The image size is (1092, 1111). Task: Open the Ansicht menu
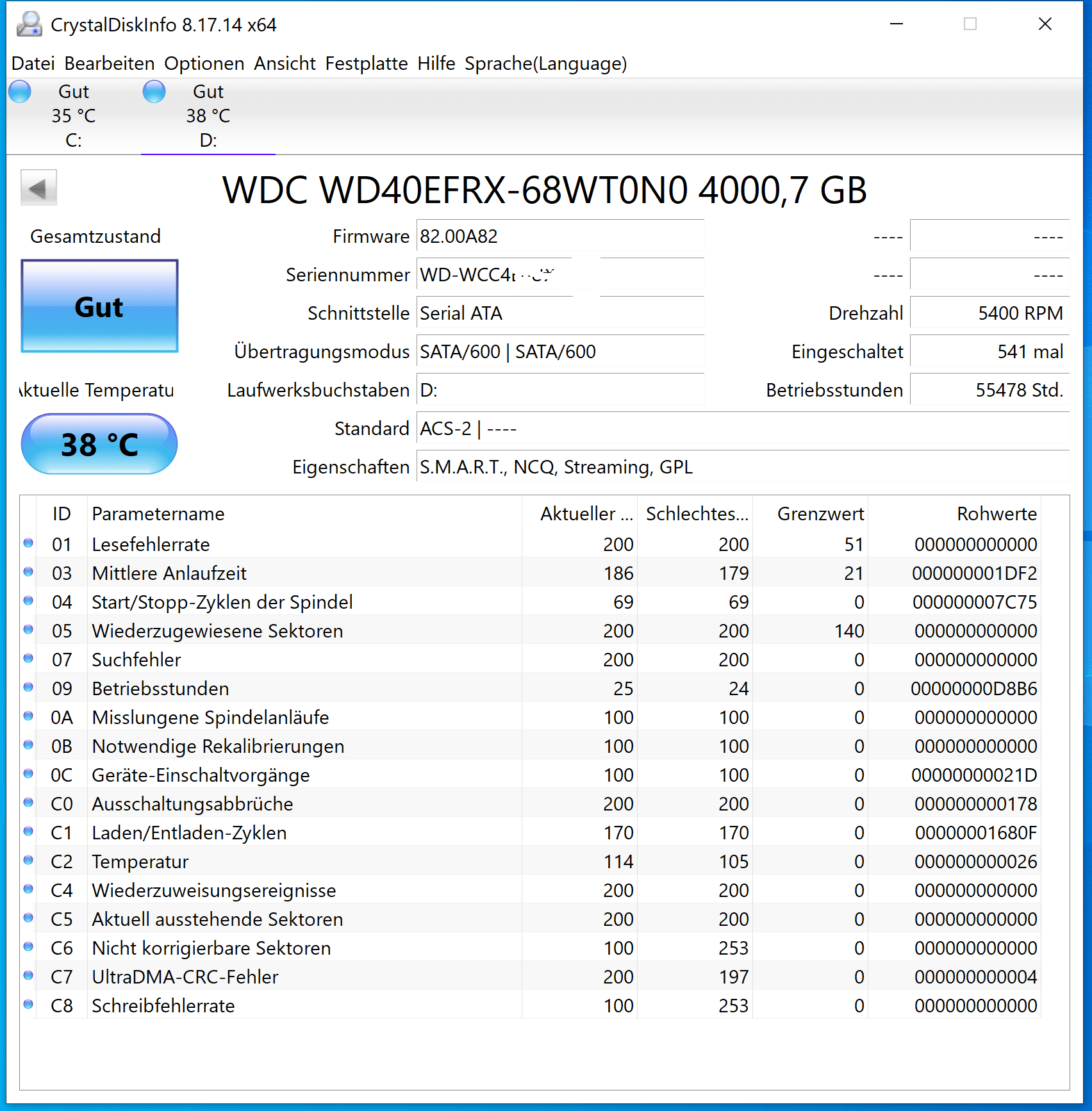285,63
